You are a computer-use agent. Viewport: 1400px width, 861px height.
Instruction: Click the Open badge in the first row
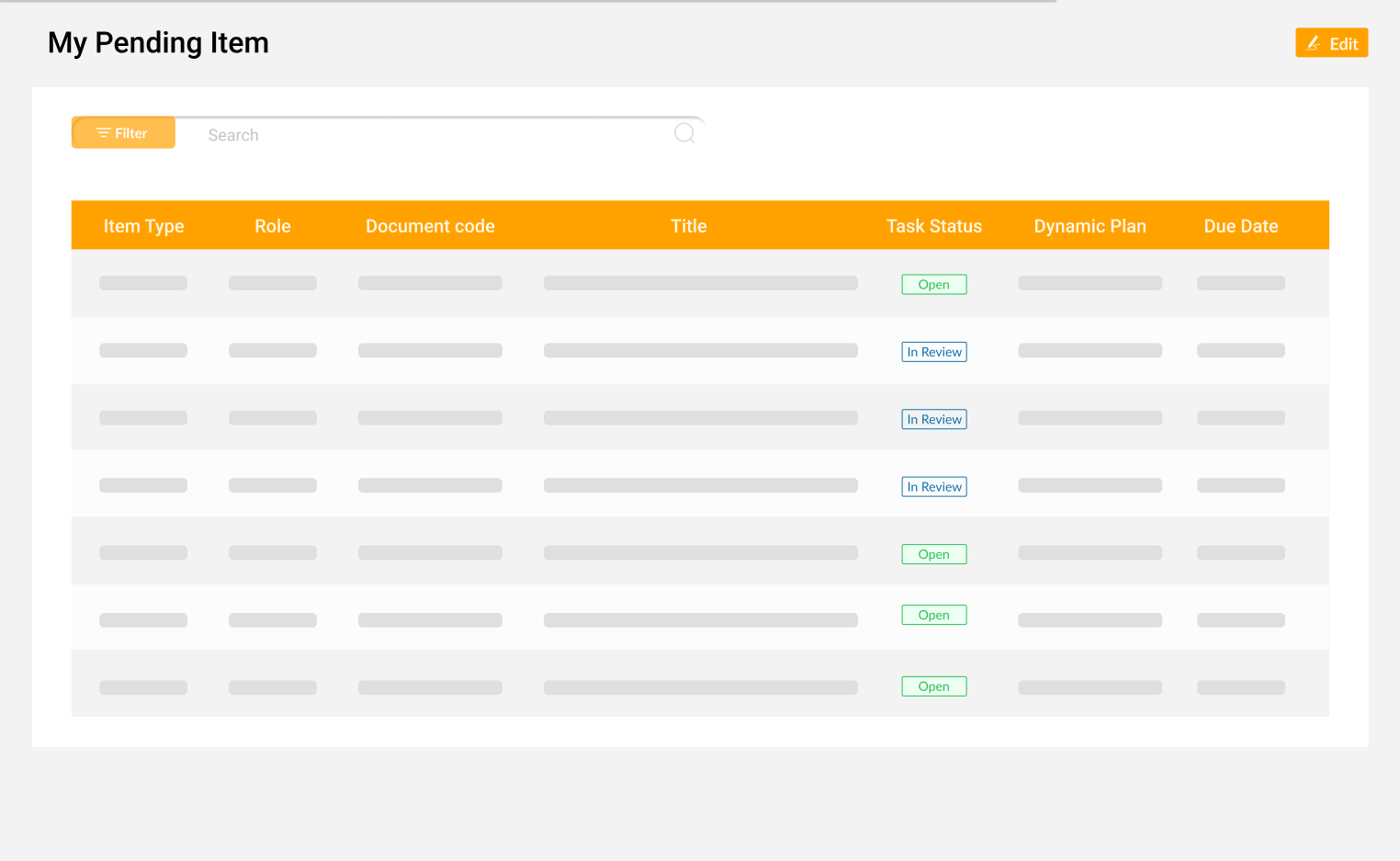(x=933, y=285)
